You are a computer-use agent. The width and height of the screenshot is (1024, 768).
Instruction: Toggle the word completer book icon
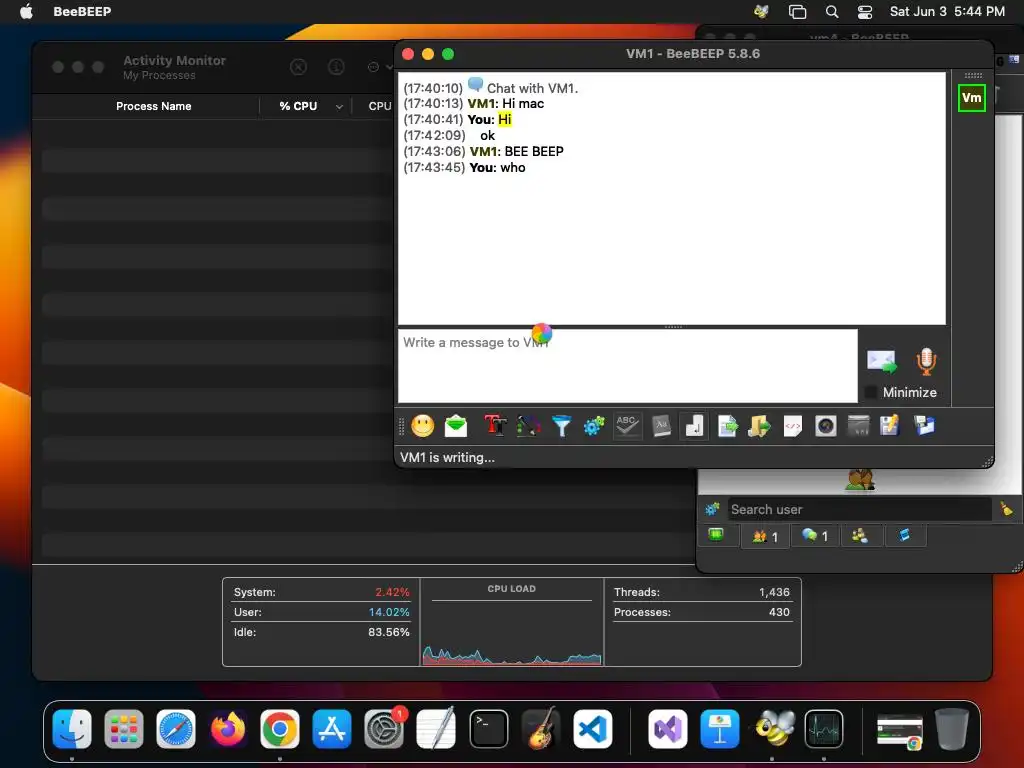point(661,426)
